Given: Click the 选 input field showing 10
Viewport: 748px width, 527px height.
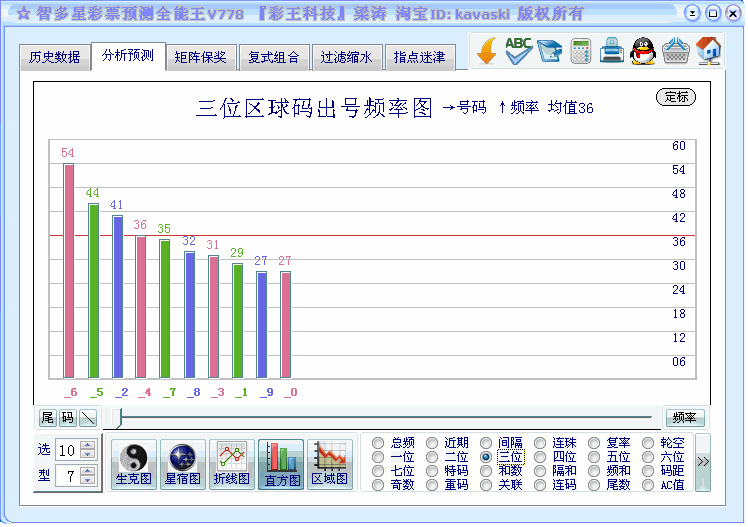Looking at the screenshot, I should 68,450.
